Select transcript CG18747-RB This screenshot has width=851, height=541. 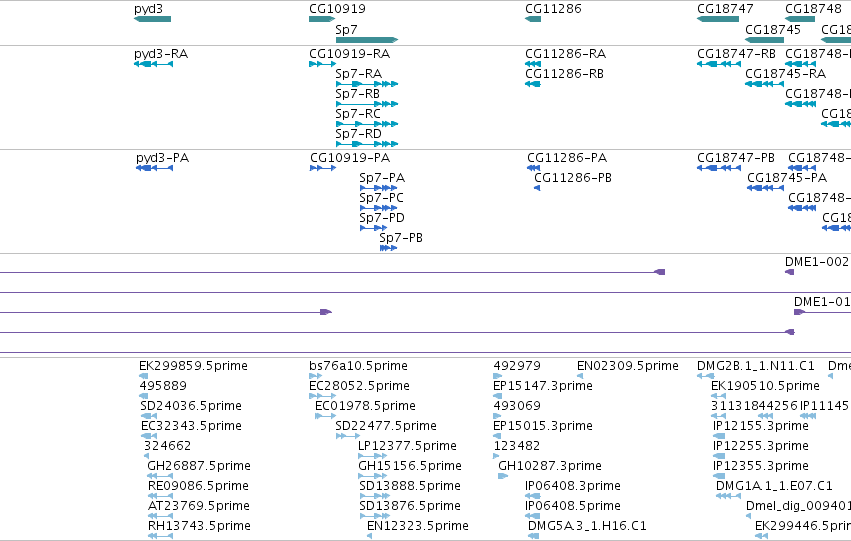(719, 64)
